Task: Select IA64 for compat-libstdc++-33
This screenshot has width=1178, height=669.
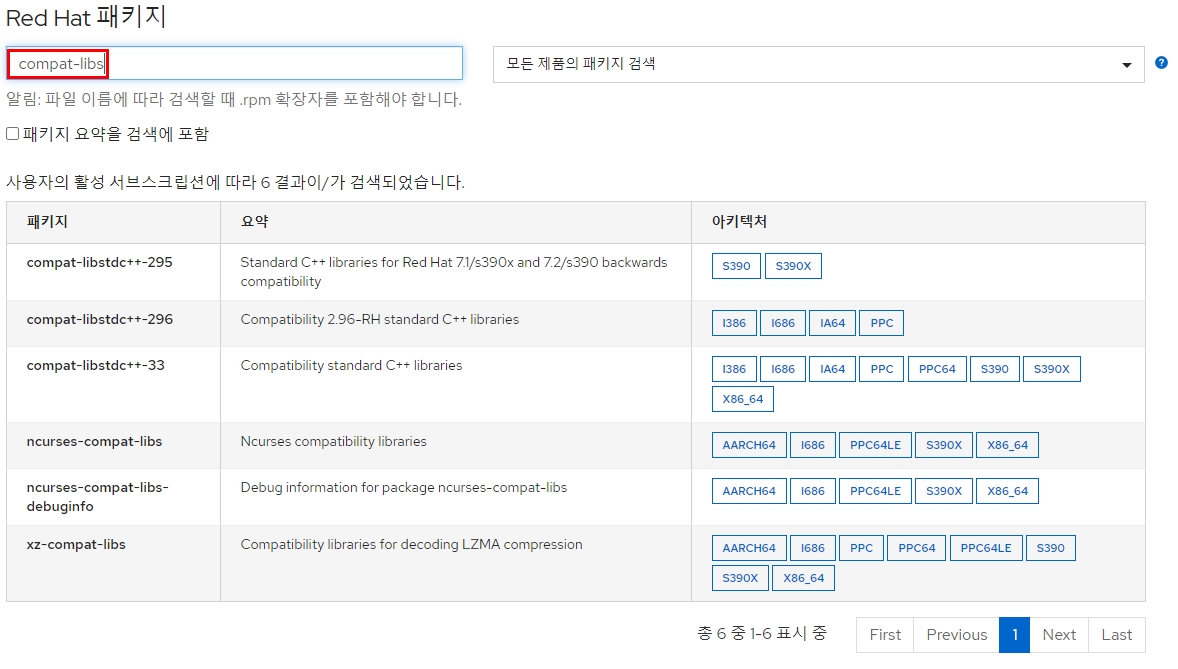Action: tap(832, 369)
